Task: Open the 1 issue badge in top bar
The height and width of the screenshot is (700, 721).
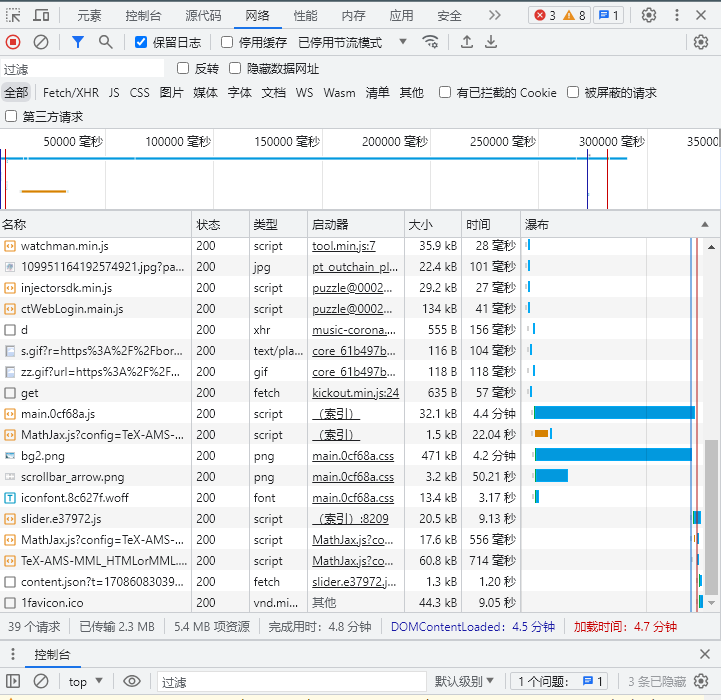Action: click(608, 16)
